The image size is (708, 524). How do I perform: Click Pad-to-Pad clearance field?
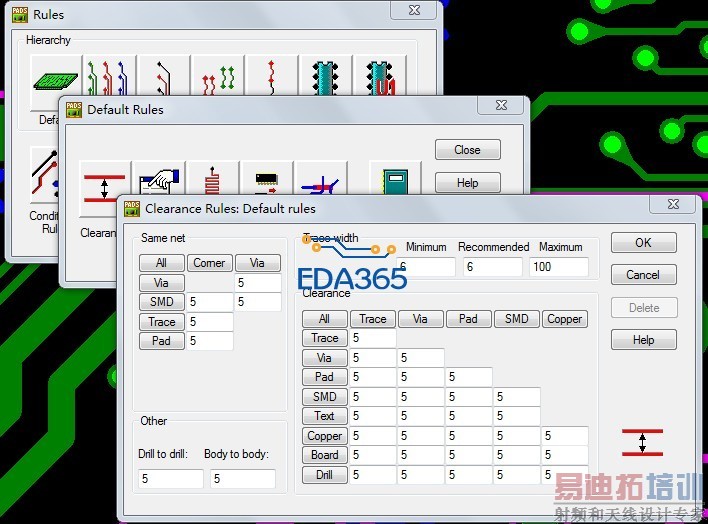pyautogui.click(x=469, y=377)
